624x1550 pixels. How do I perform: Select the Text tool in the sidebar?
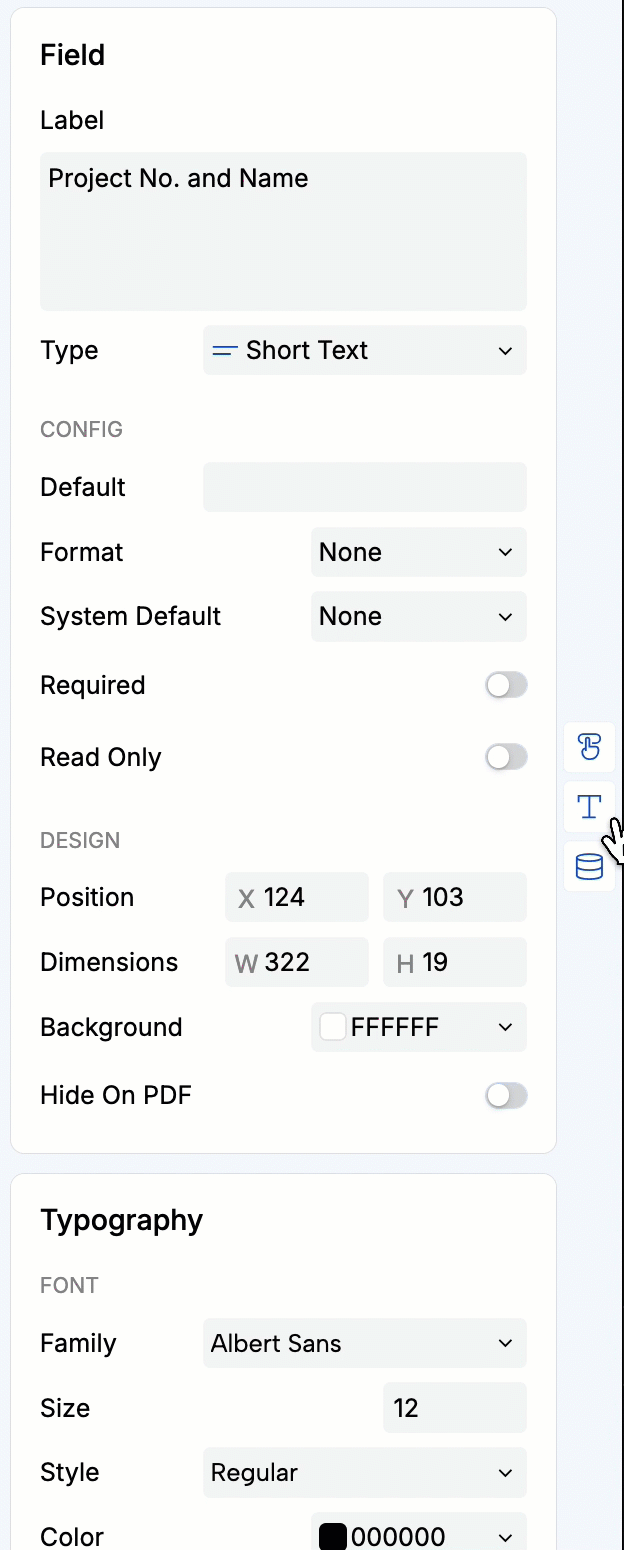(x=589, y=807)
